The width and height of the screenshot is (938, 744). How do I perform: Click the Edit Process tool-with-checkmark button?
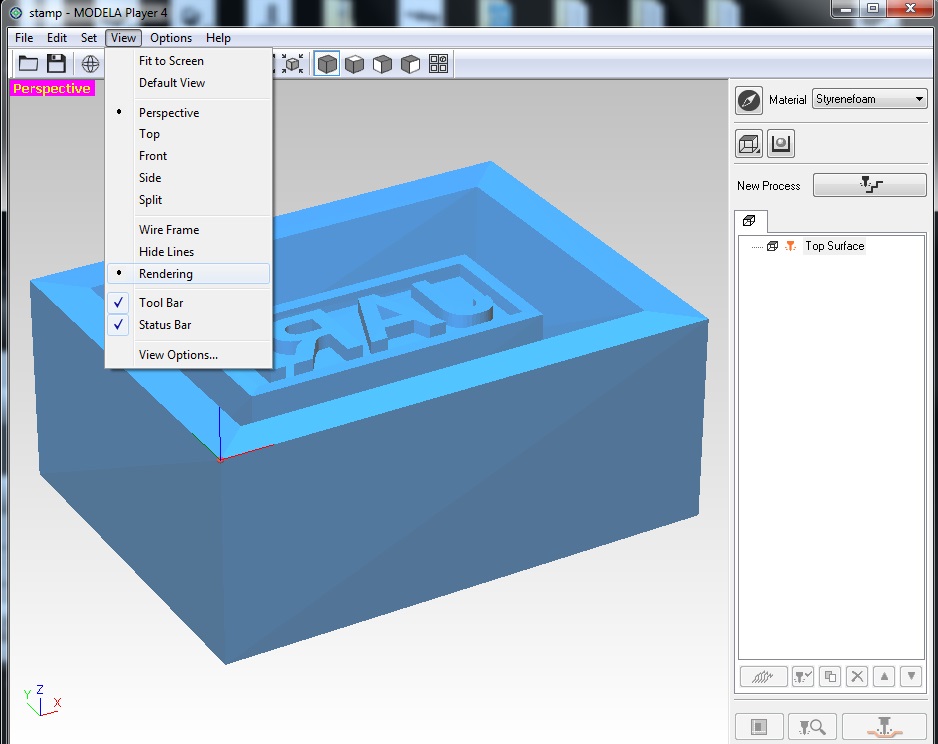tap(803, 676)
